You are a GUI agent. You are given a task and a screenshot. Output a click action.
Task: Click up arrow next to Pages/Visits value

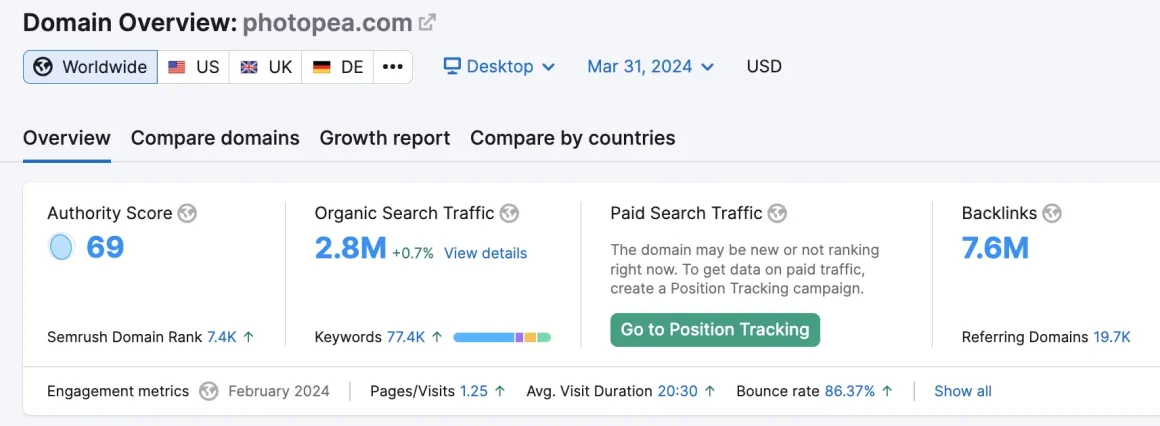click(500, 391)
